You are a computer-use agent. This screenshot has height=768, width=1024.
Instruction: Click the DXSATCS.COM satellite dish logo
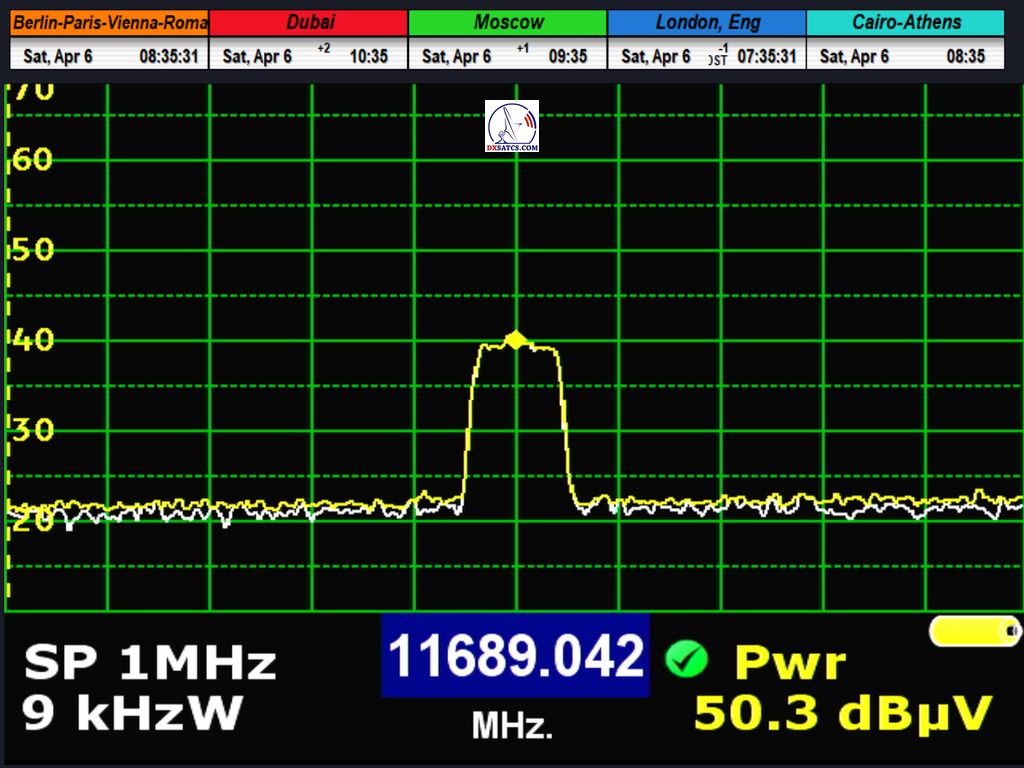click(512, 126)
